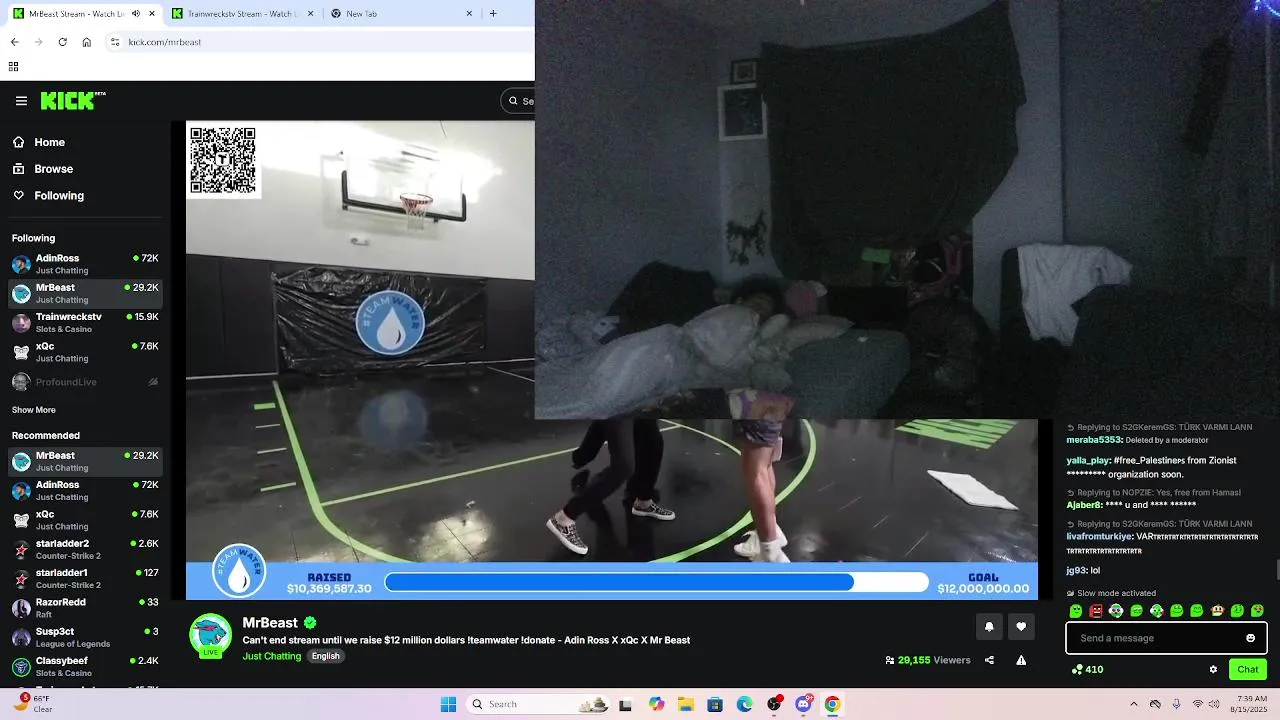Open stariadder2 Counter-Strike 2 stream
This screenshot has height=720, width=1280.
tap(85, 549)
